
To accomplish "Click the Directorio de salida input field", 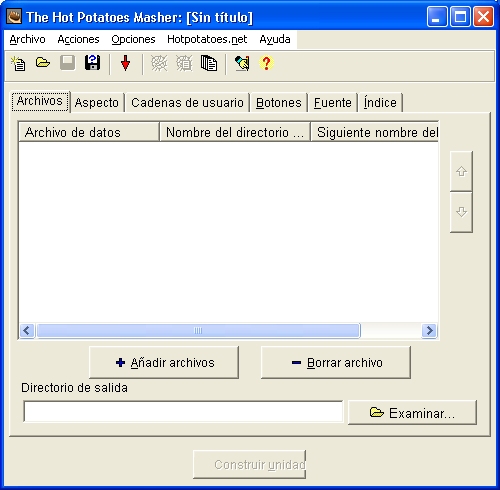I will 183,412.
